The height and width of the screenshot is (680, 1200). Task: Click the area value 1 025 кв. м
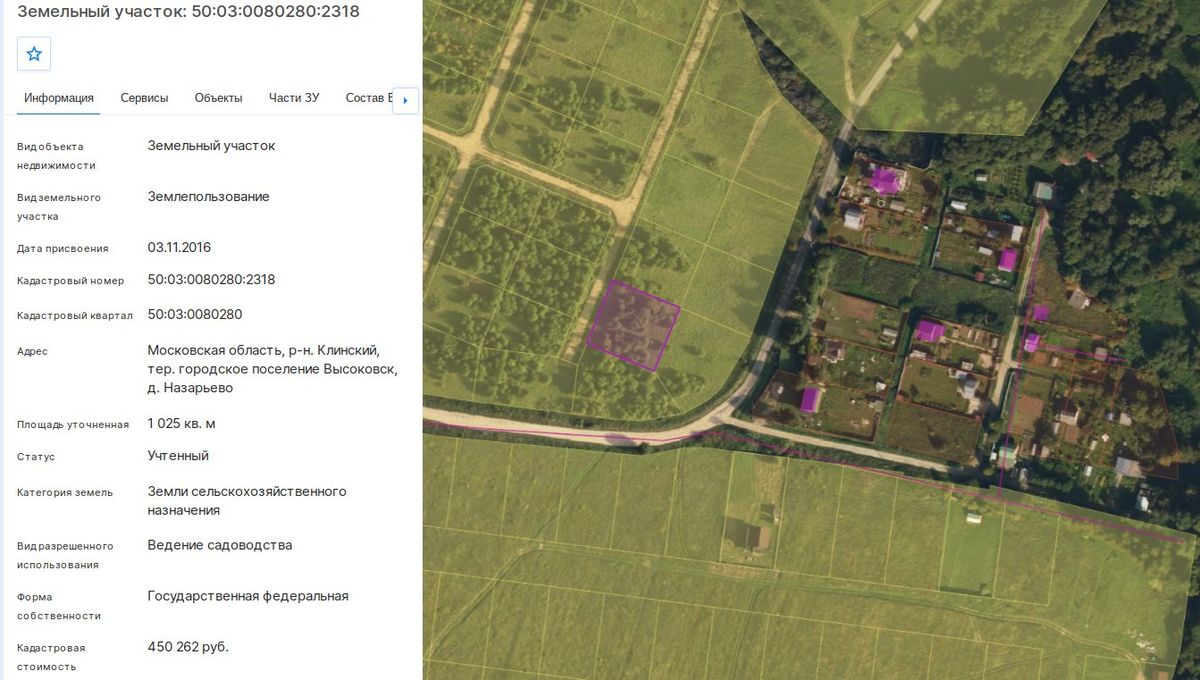181,424
